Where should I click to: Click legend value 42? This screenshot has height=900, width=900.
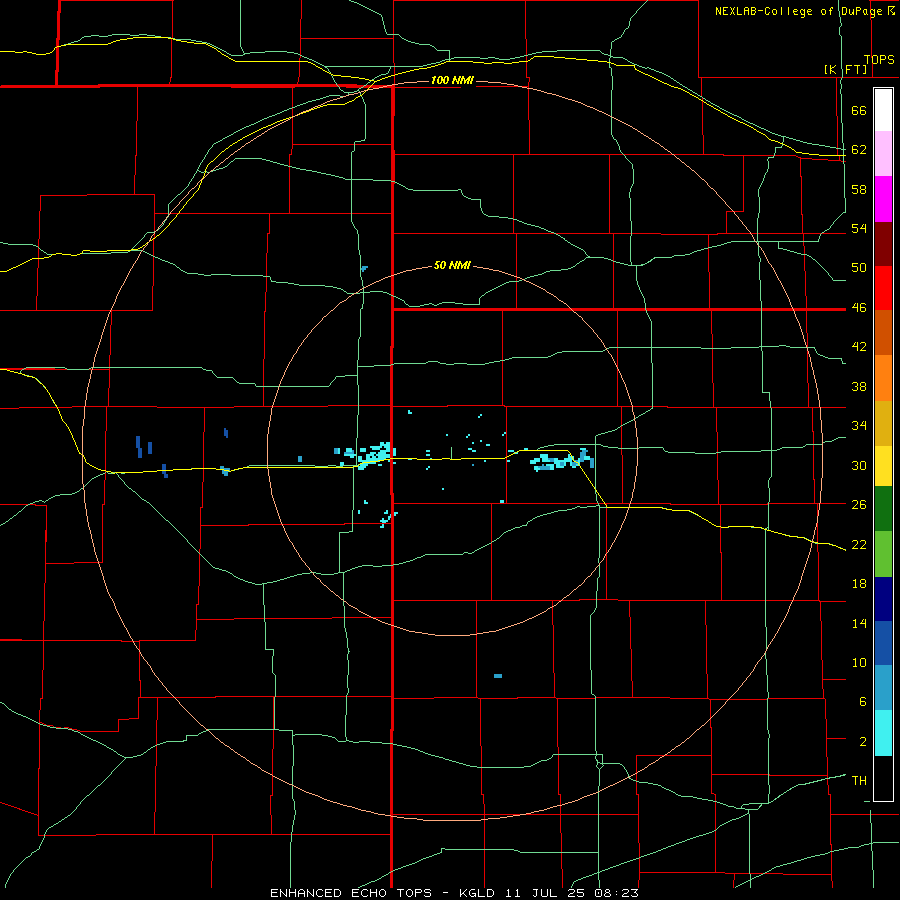pyautogui.click(x=859, y=347)
